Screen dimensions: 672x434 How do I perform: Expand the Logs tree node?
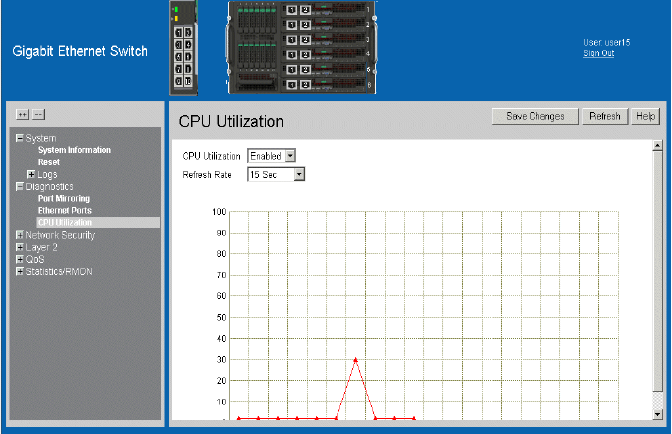(x=31, y=175)
